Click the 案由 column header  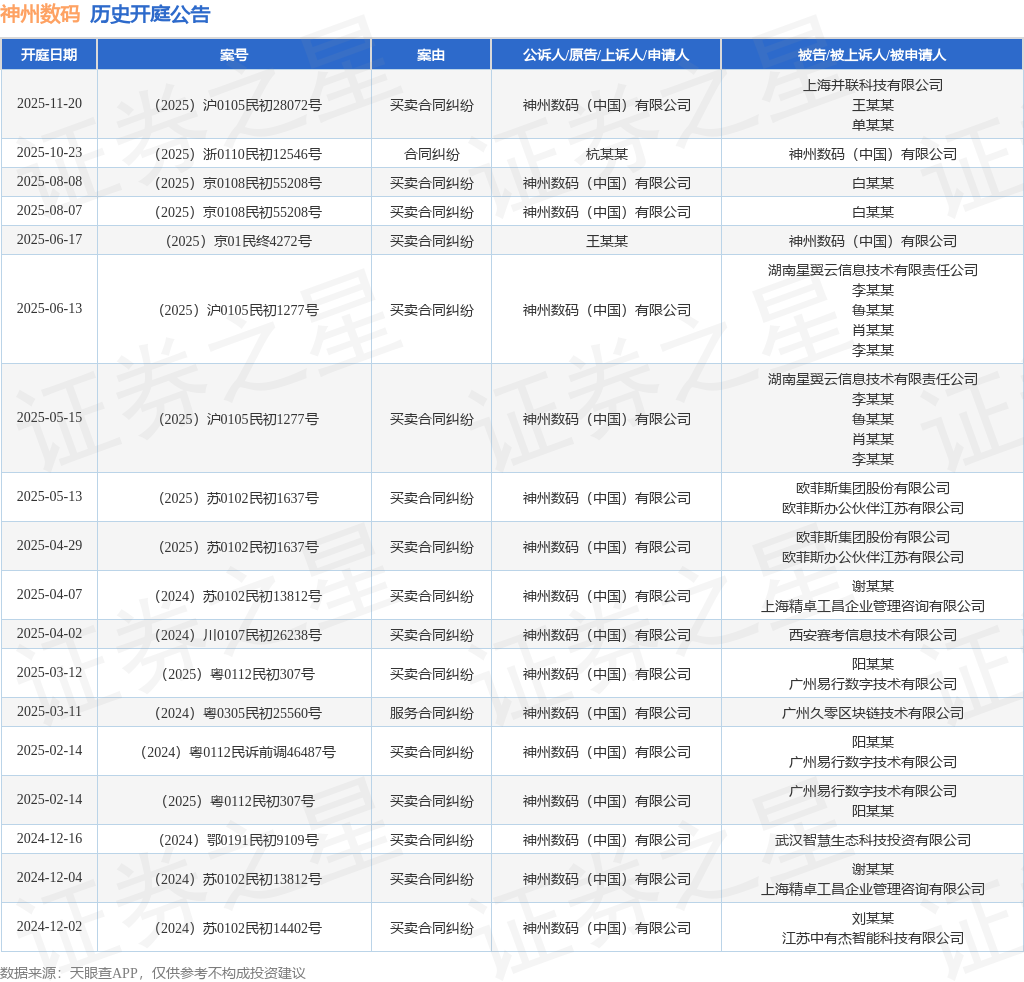[x=431, y=55]
